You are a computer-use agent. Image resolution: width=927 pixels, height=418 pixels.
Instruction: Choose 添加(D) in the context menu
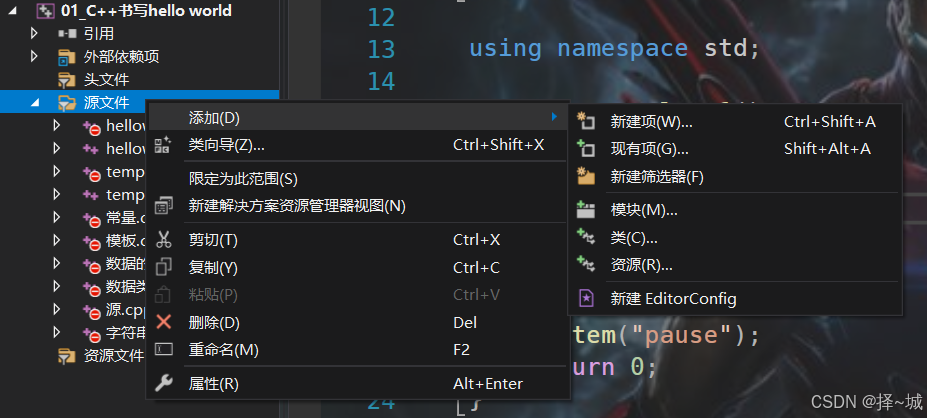point(357,118)
